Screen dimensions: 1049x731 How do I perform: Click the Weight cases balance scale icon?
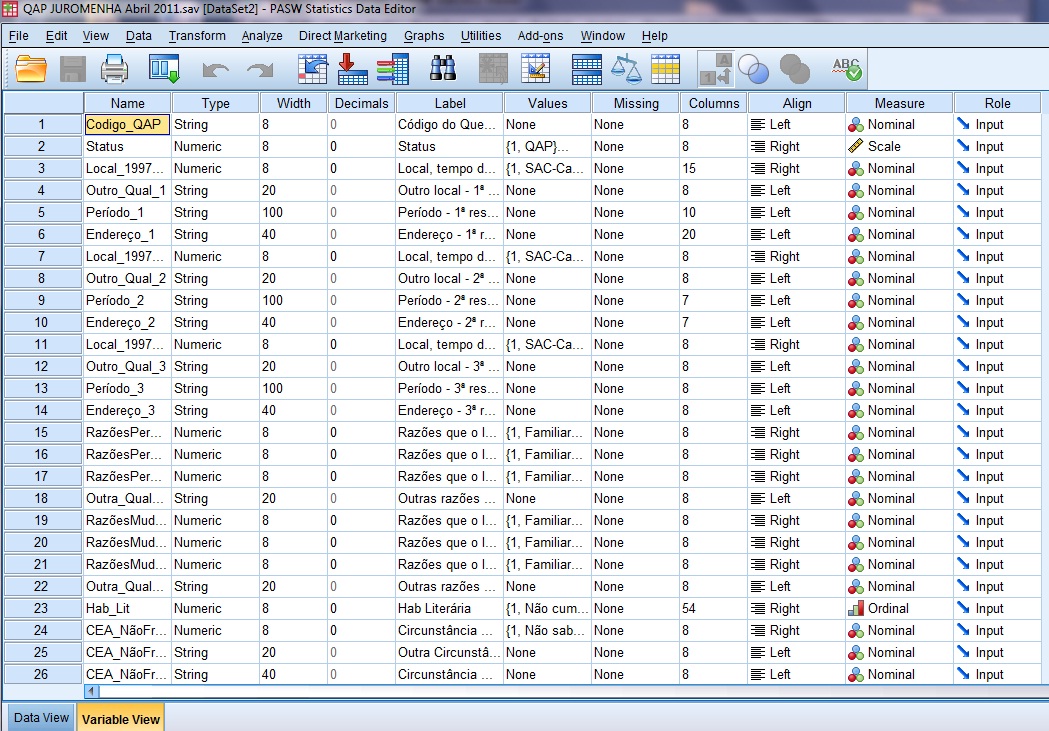[x=626, y=69]
